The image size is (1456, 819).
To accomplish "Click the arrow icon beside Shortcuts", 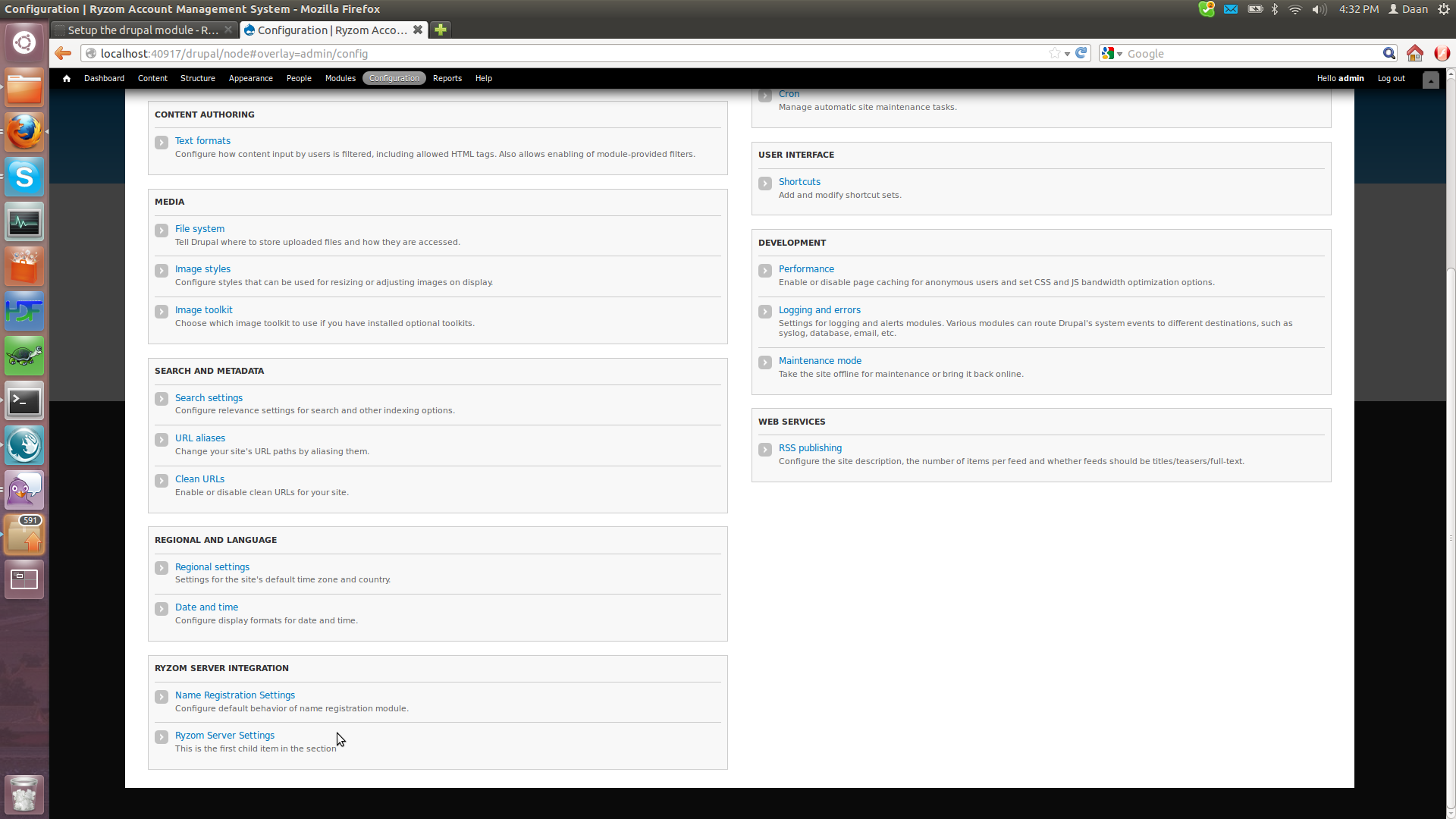I will (765, 184).
